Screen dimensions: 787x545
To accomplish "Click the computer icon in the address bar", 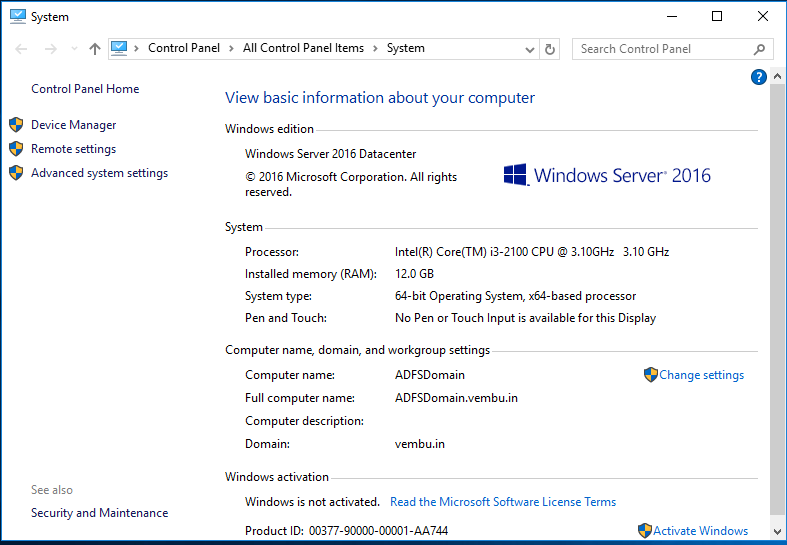I will pos(119,48).
